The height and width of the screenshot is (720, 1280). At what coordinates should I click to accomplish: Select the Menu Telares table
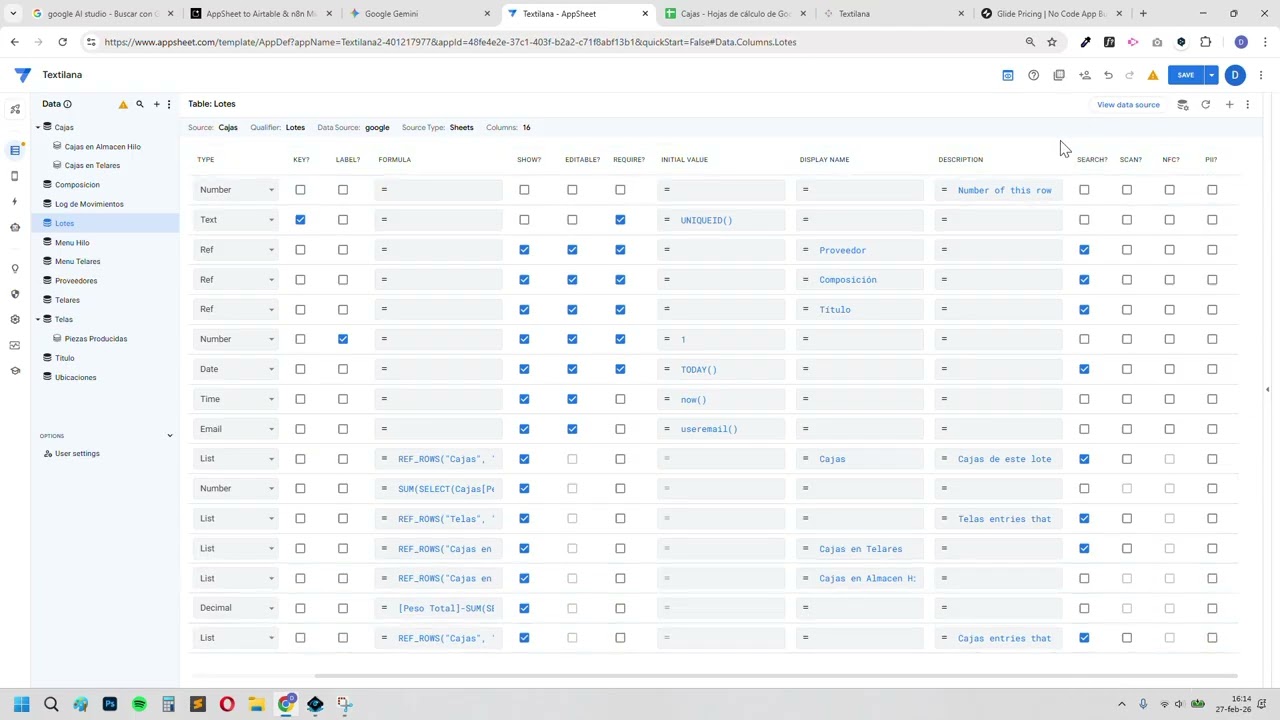coord(77,262)
